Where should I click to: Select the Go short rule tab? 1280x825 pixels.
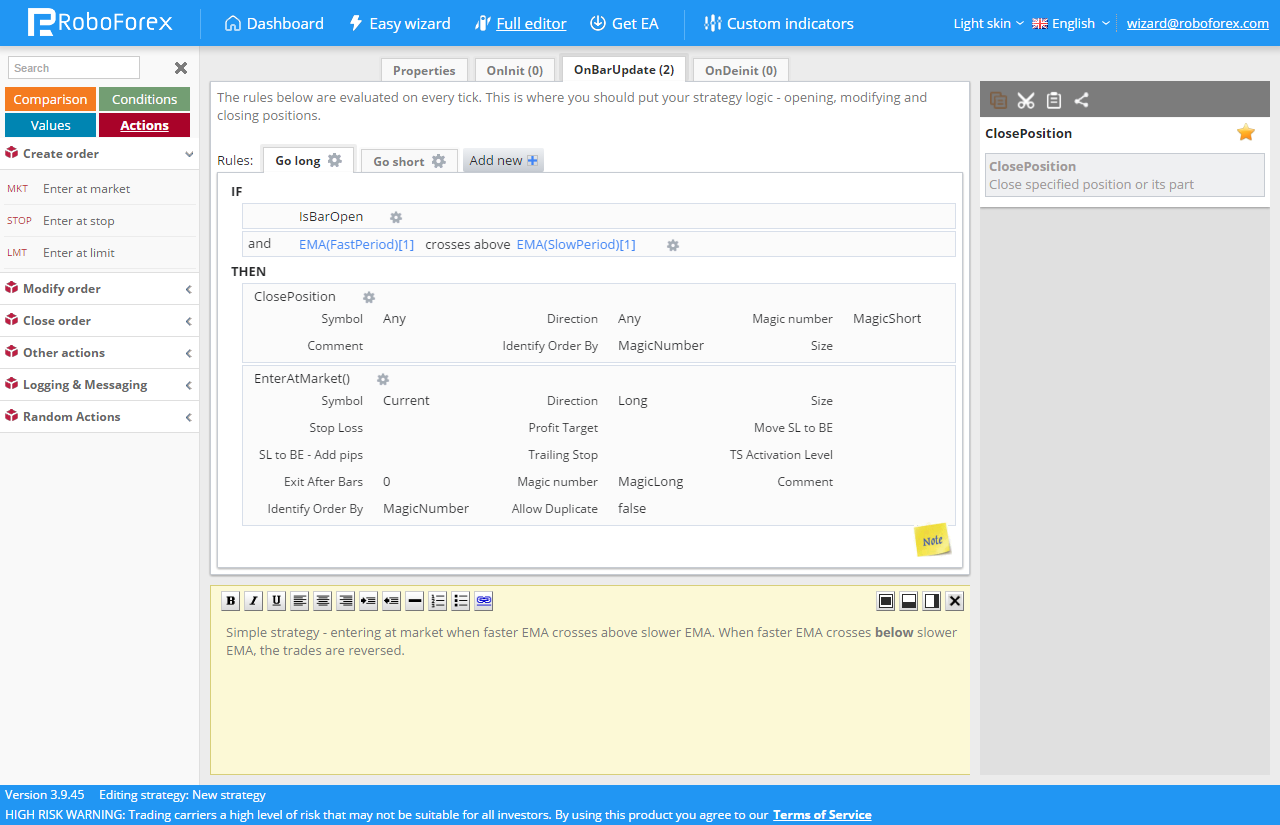point(409,161)
